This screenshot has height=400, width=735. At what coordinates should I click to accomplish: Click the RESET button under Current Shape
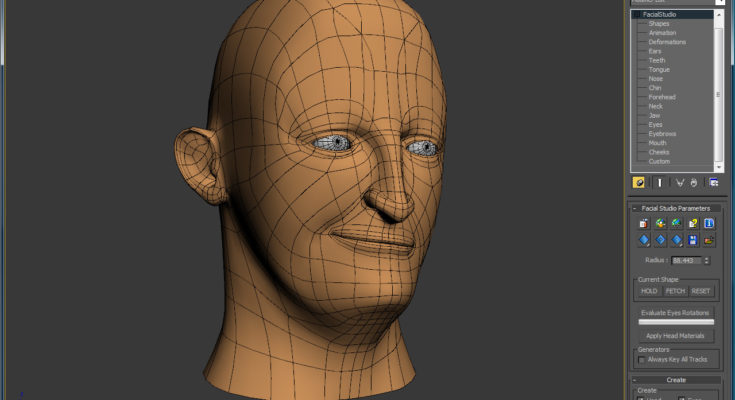pos(701,291)
